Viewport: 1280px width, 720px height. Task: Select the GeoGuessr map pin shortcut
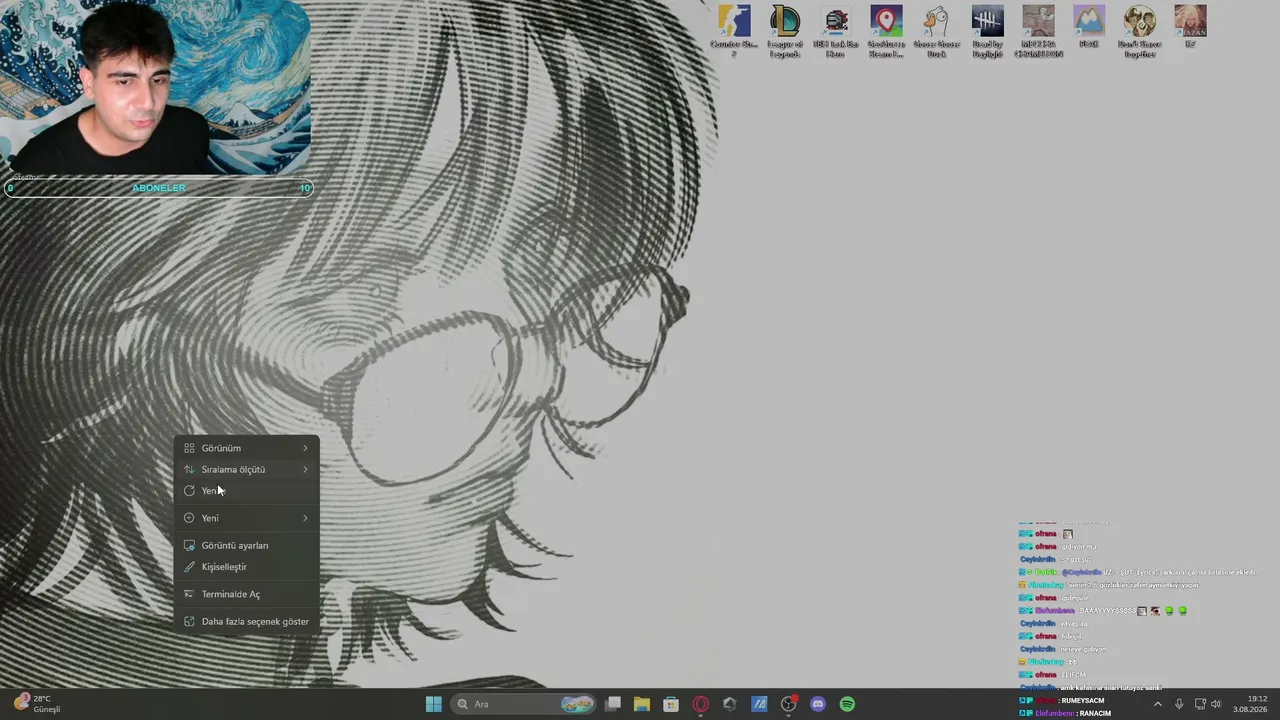(886, 31)
